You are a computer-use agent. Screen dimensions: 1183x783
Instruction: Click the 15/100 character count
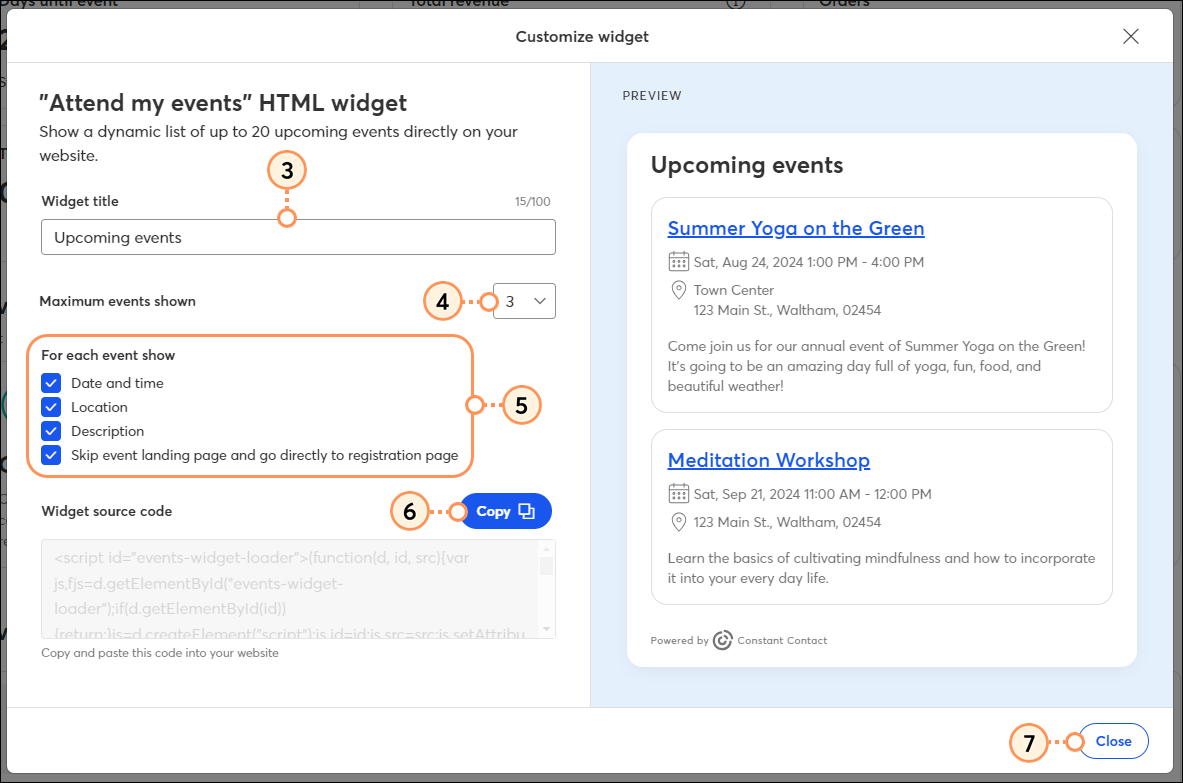533,201
